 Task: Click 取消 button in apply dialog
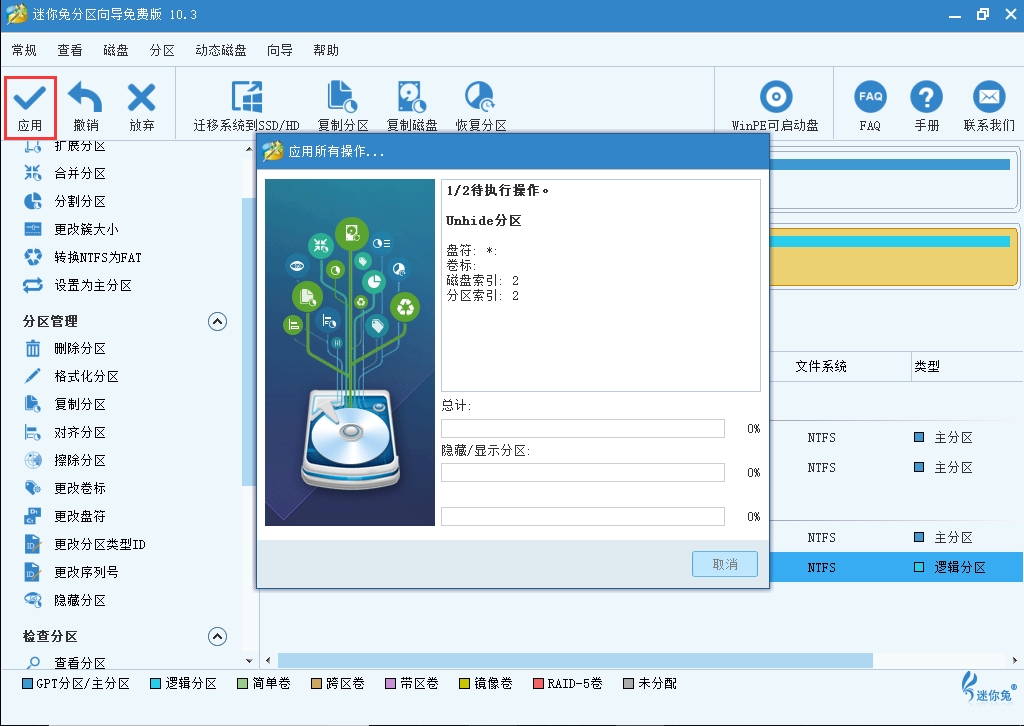(x=725, y=564)
